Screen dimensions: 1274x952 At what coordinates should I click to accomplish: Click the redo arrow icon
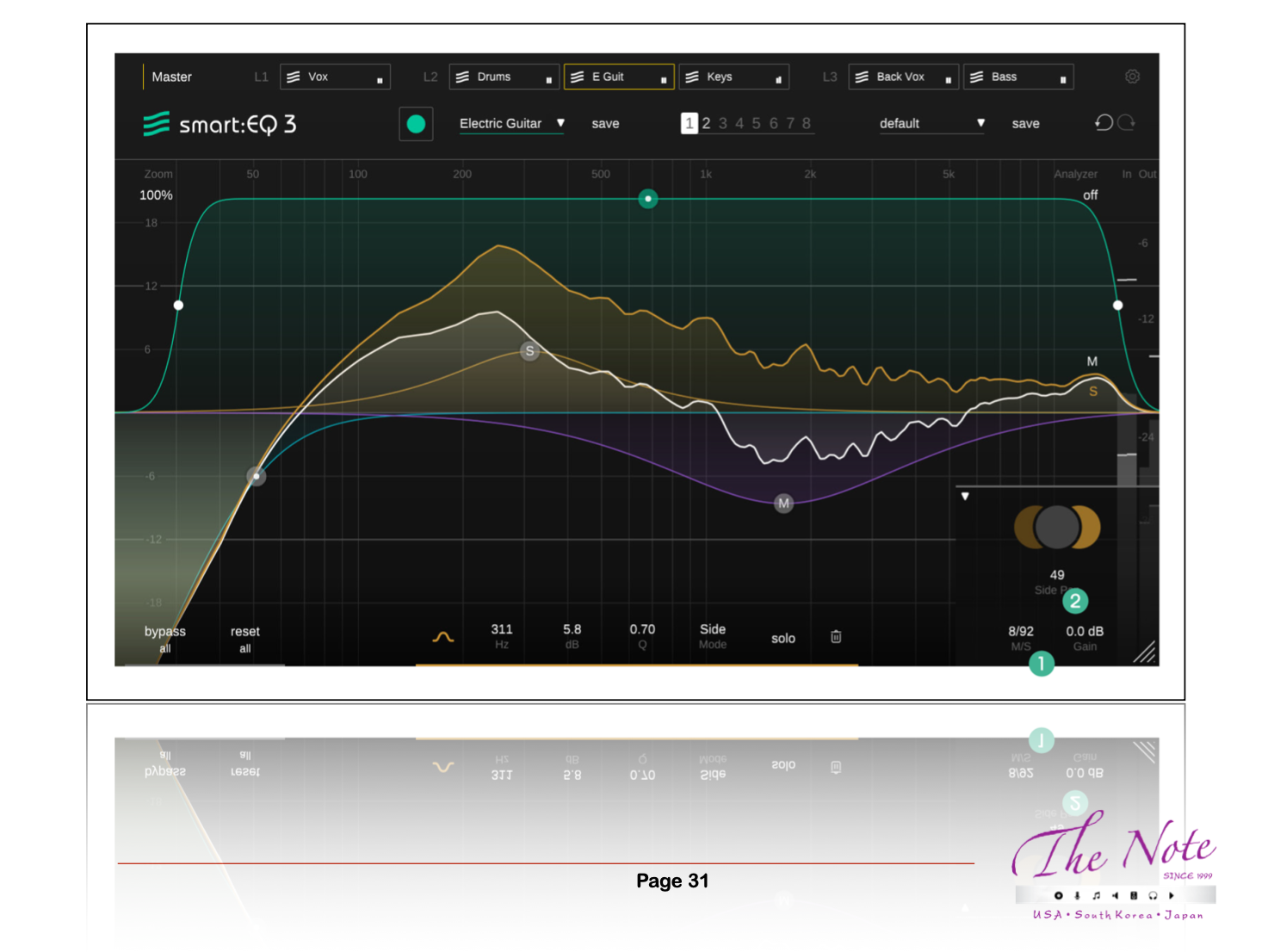click(x=1126, y=123)
